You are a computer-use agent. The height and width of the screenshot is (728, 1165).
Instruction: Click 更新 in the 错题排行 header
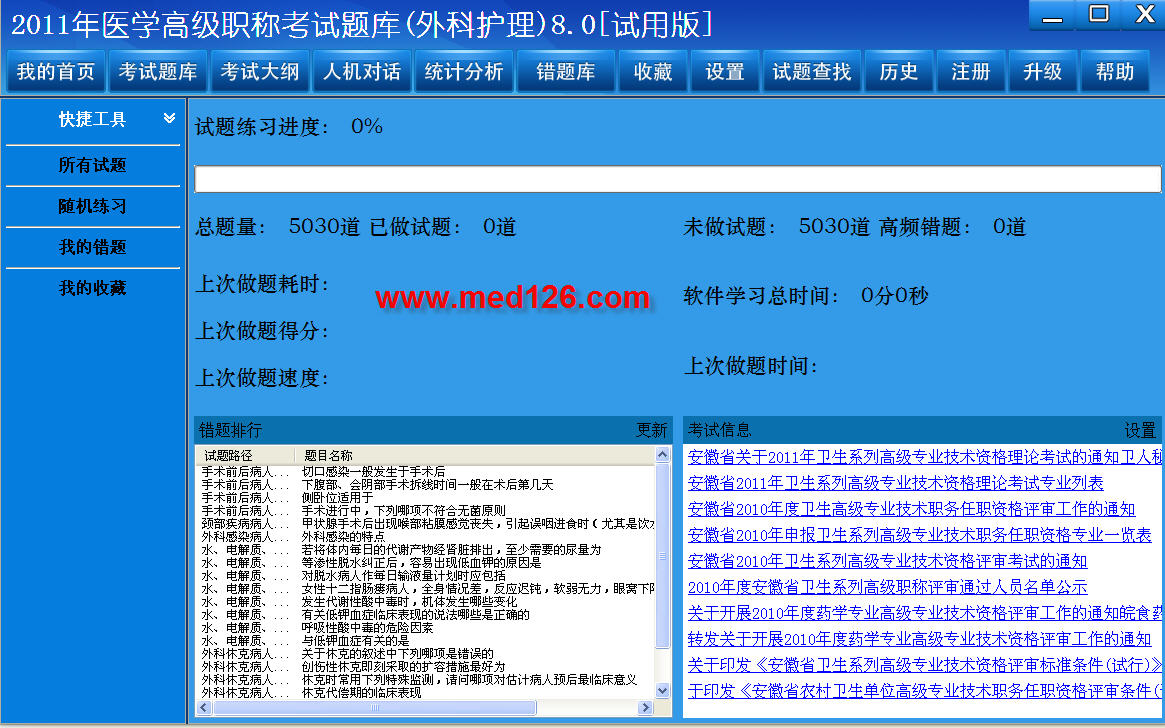pyautogui.click(x=652, y=430)
